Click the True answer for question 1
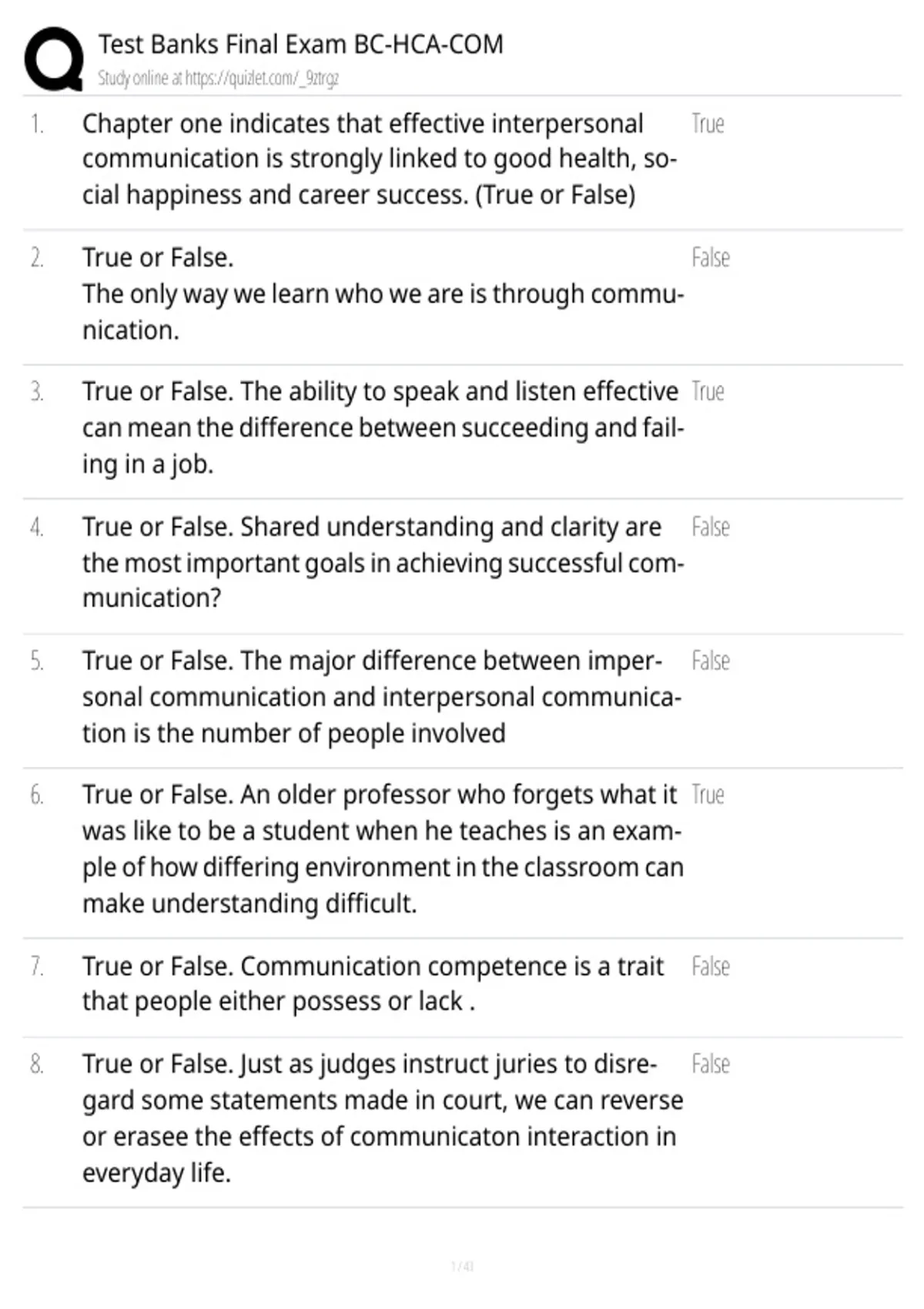 point(708,123)
